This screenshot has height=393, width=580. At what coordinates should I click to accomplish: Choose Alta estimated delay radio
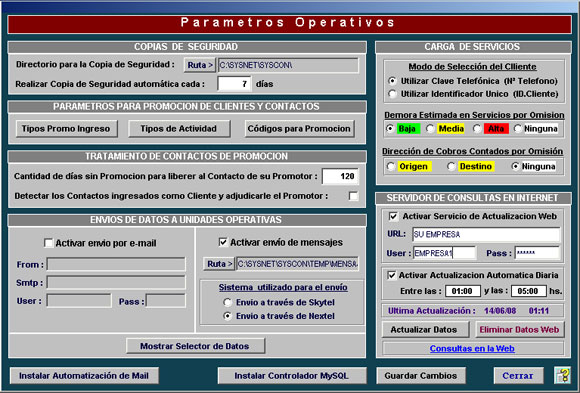[x=477, y=128]
